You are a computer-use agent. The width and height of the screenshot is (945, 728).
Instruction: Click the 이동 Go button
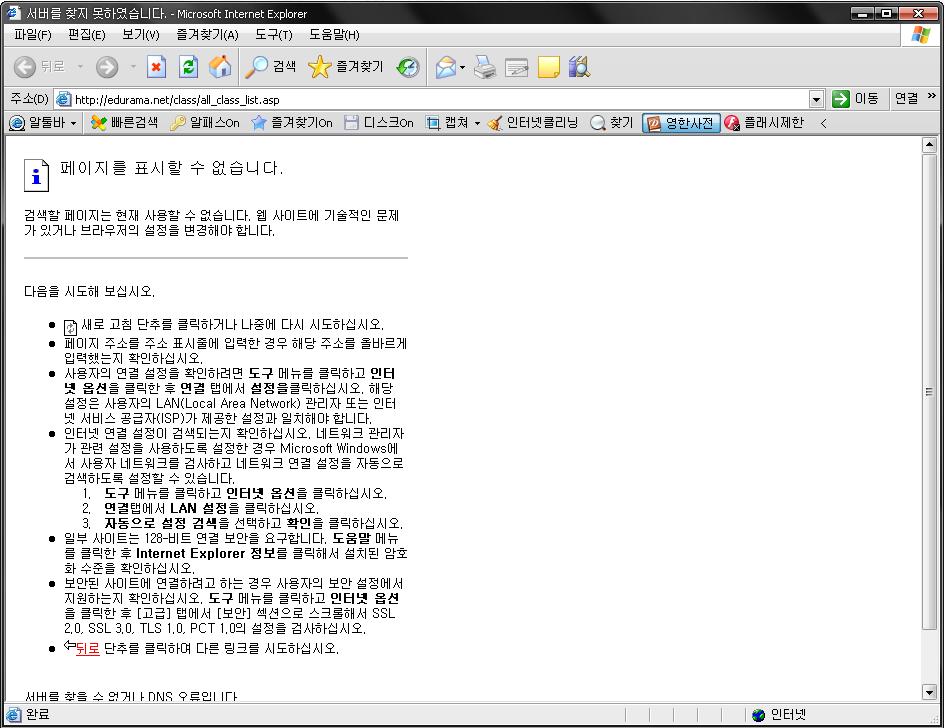[x=856, y=99]
